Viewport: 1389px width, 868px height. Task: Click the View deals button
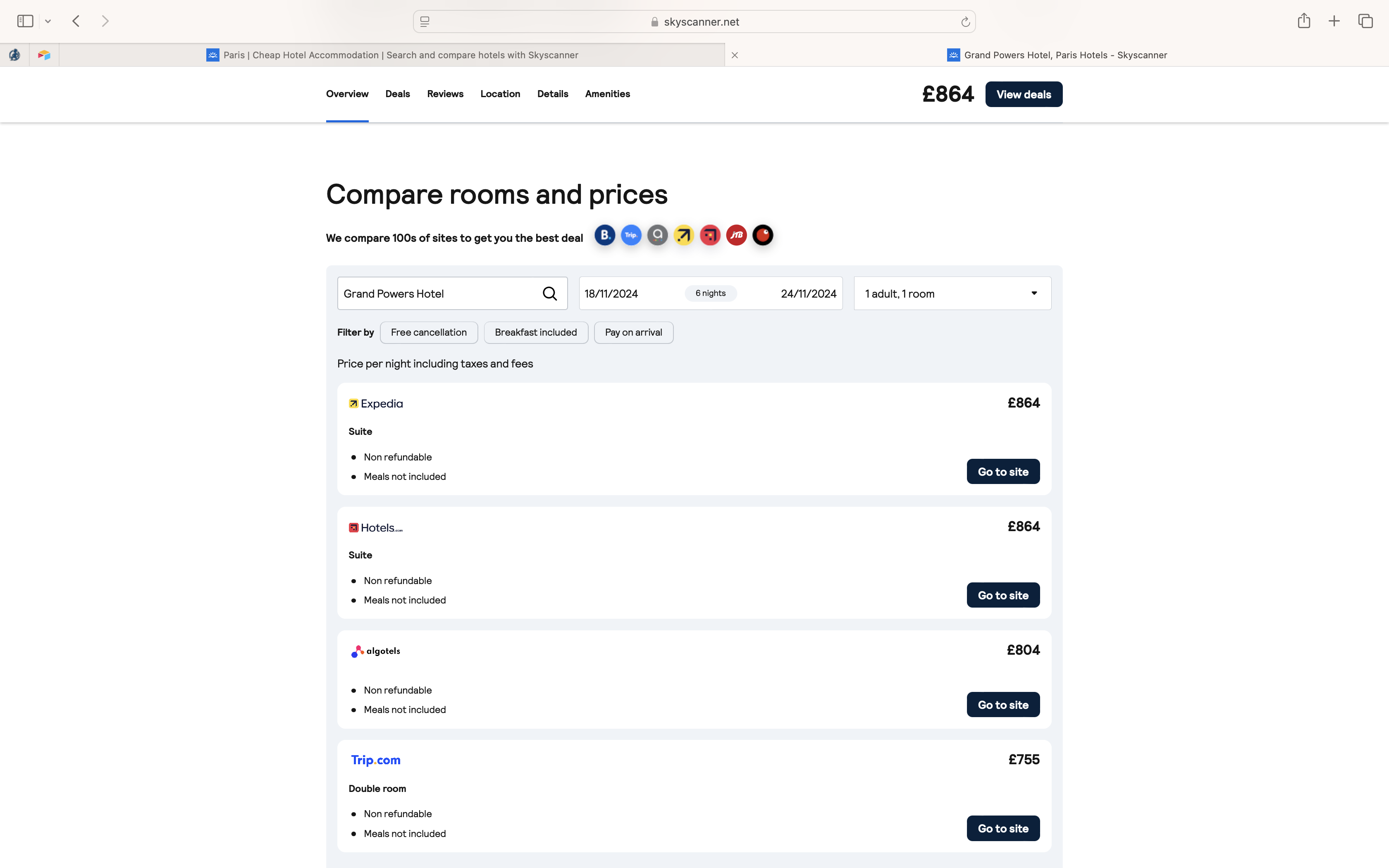(x=1024, y=95)
